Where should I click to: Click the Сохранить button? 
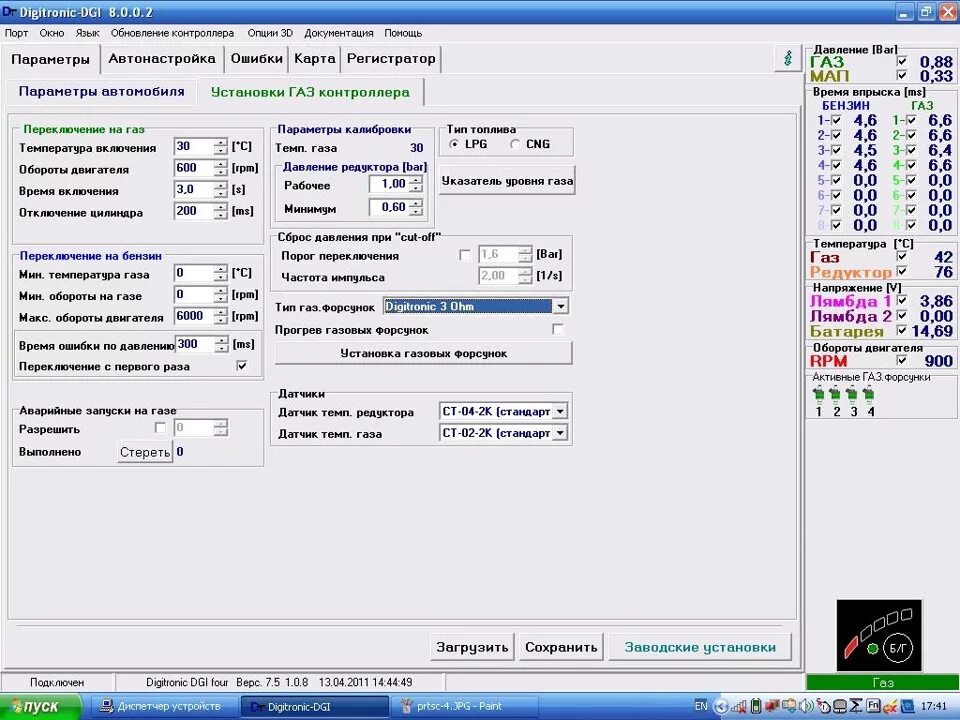click(x=561, y=647)
